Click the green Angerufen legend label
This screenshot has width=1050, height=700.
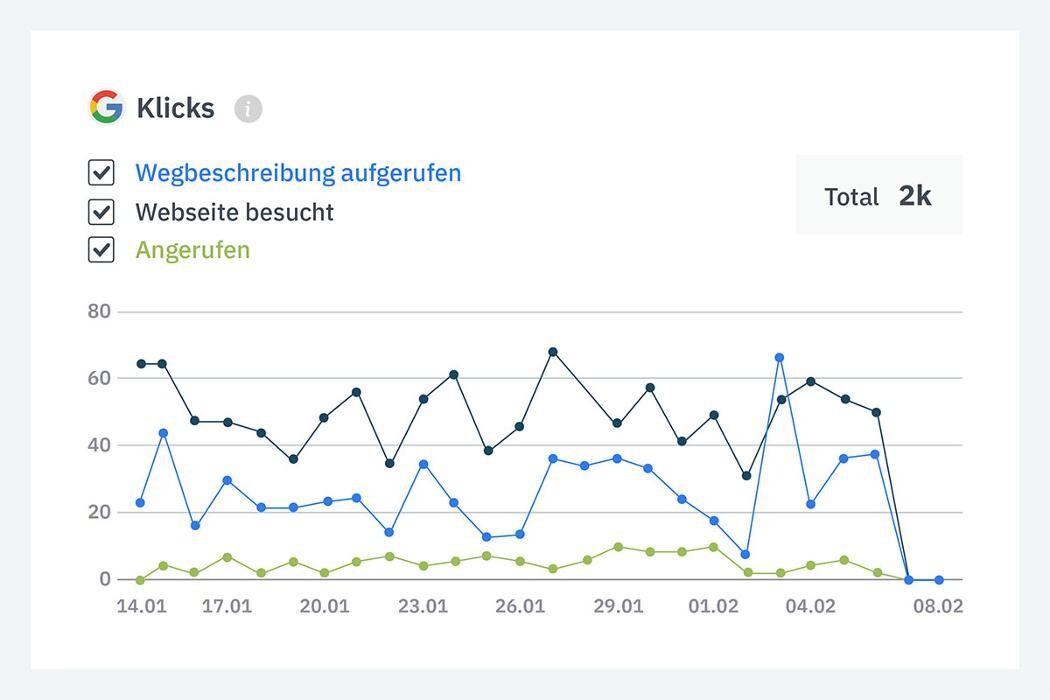(192, 250)
